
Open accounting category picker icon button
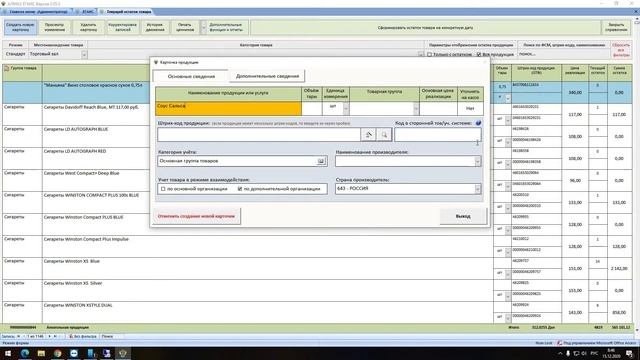(321, 161)
